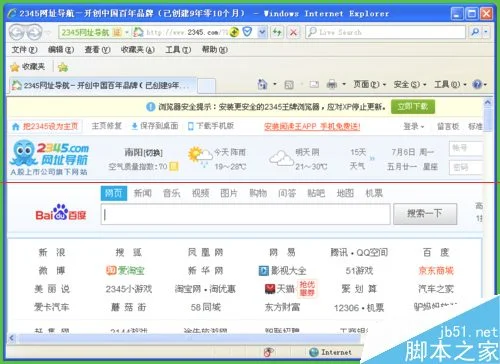Click the add to favorites bar icon
This screenshot has height=364, width=500.
[x=63, y=67]
